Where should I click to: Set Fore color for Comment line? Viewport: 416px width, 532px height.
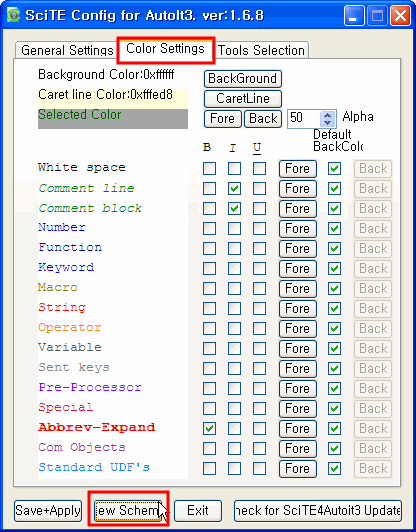pyautogui.click(x=298, y=189)
